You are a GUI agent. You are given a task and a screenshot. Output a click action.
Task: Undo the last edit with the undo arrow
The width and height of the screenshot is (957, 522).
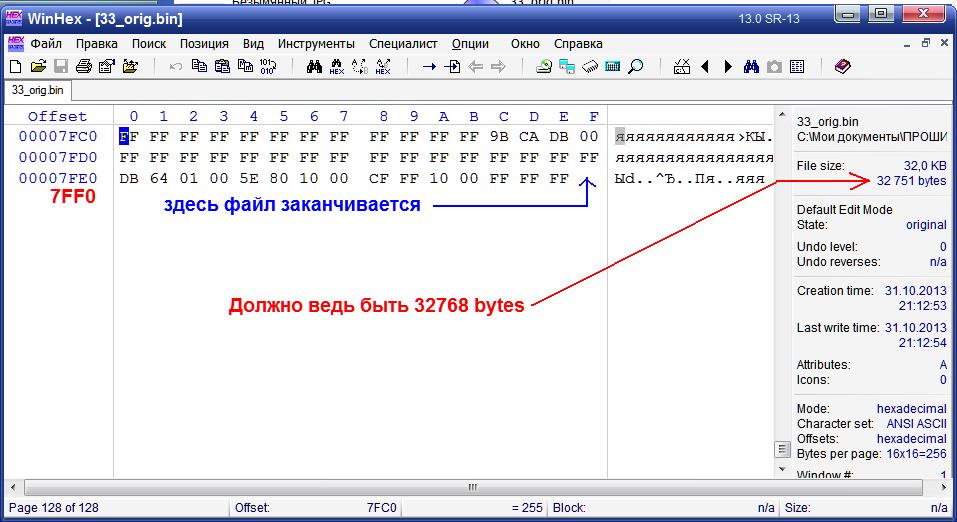[x=176, y=67]
